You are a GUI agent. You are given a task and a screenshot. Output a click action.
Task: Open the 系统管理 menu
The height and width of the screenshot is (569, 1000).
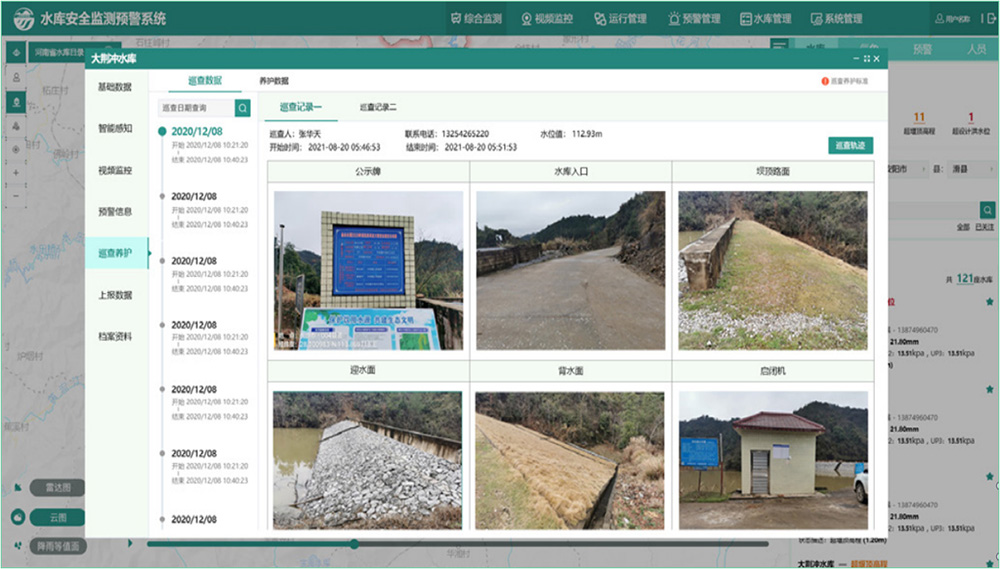point(836,18)
